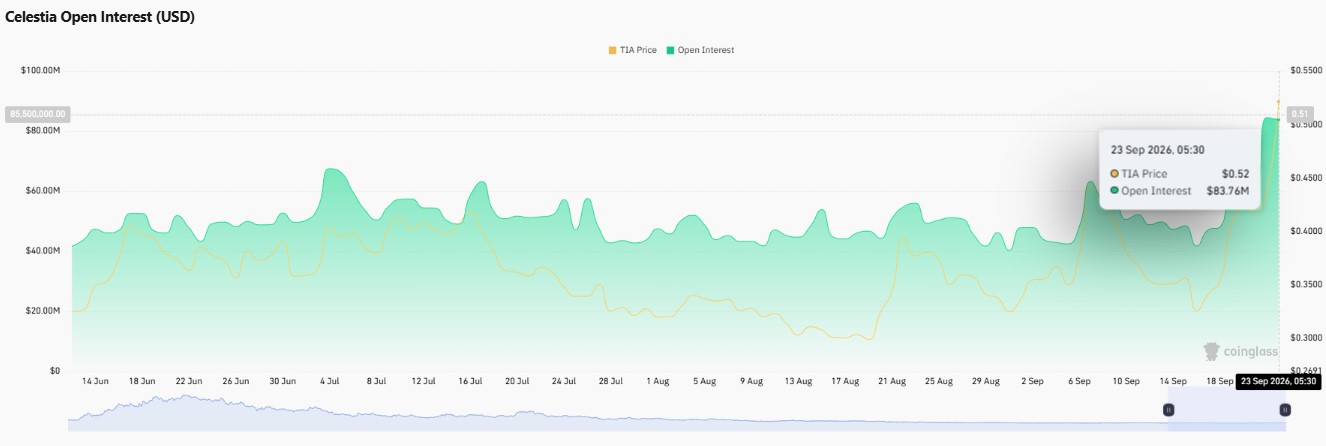Click the '23 Sep 2026, 05:30' crosshair date label
1326x446 pixels.
pyautogui.click(x=1279, y=381)
